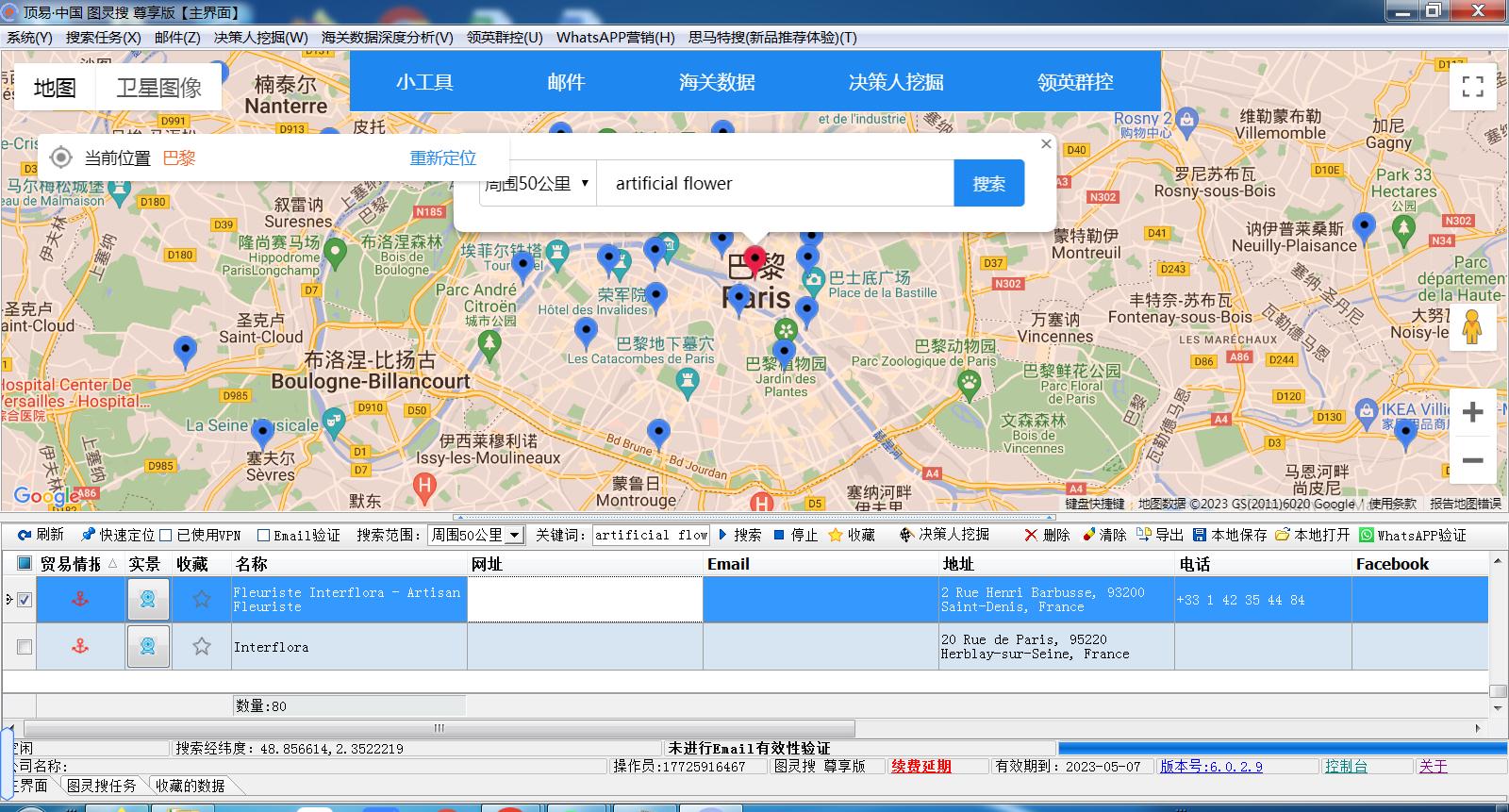Click the 删除 red X icon
This screenshot has height=812, width=1509.
(x=1031, y=535)
